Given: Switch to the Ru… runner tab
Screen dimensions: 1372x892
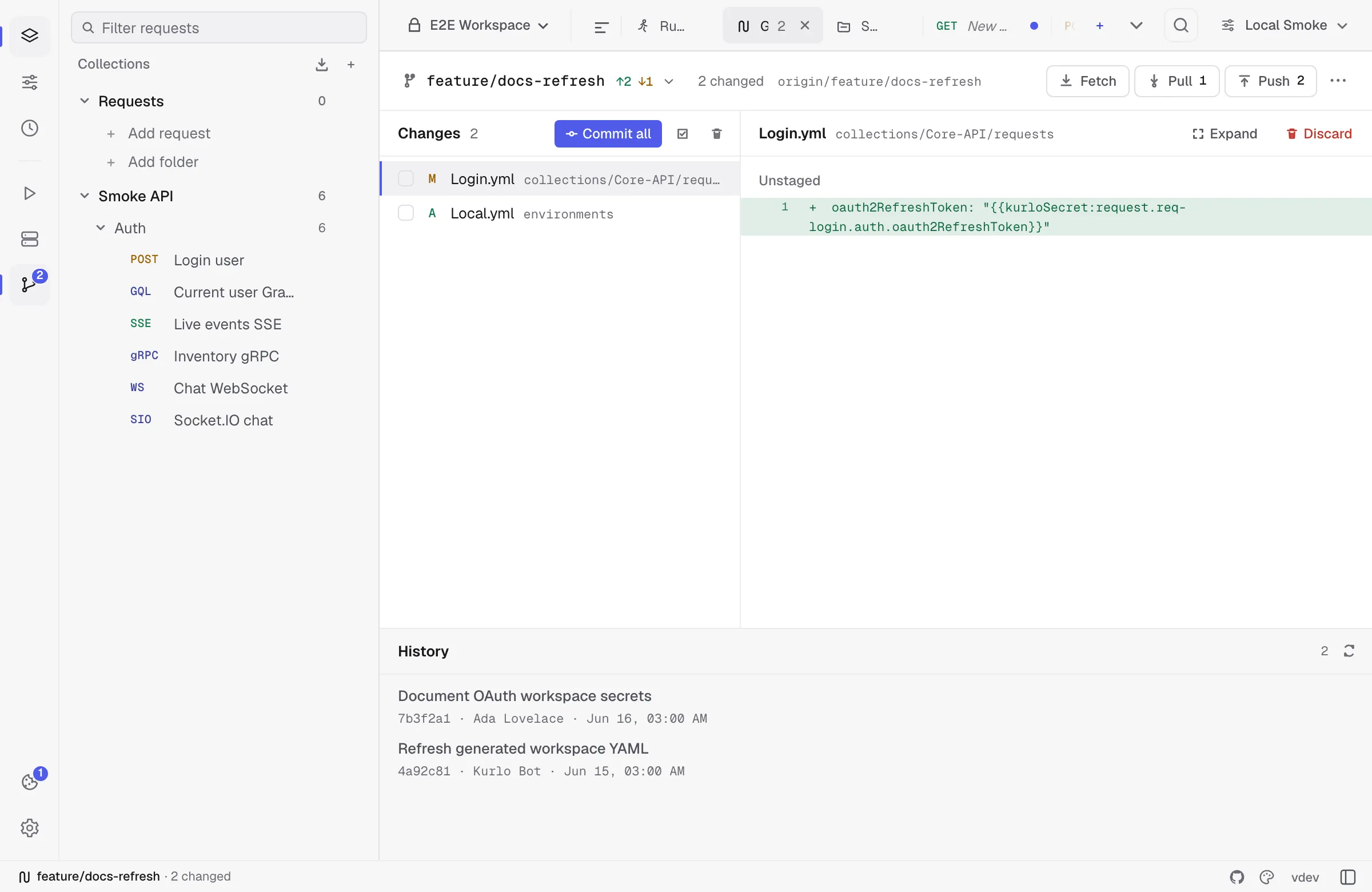Looking at the screenshot, I should (663, 26).
